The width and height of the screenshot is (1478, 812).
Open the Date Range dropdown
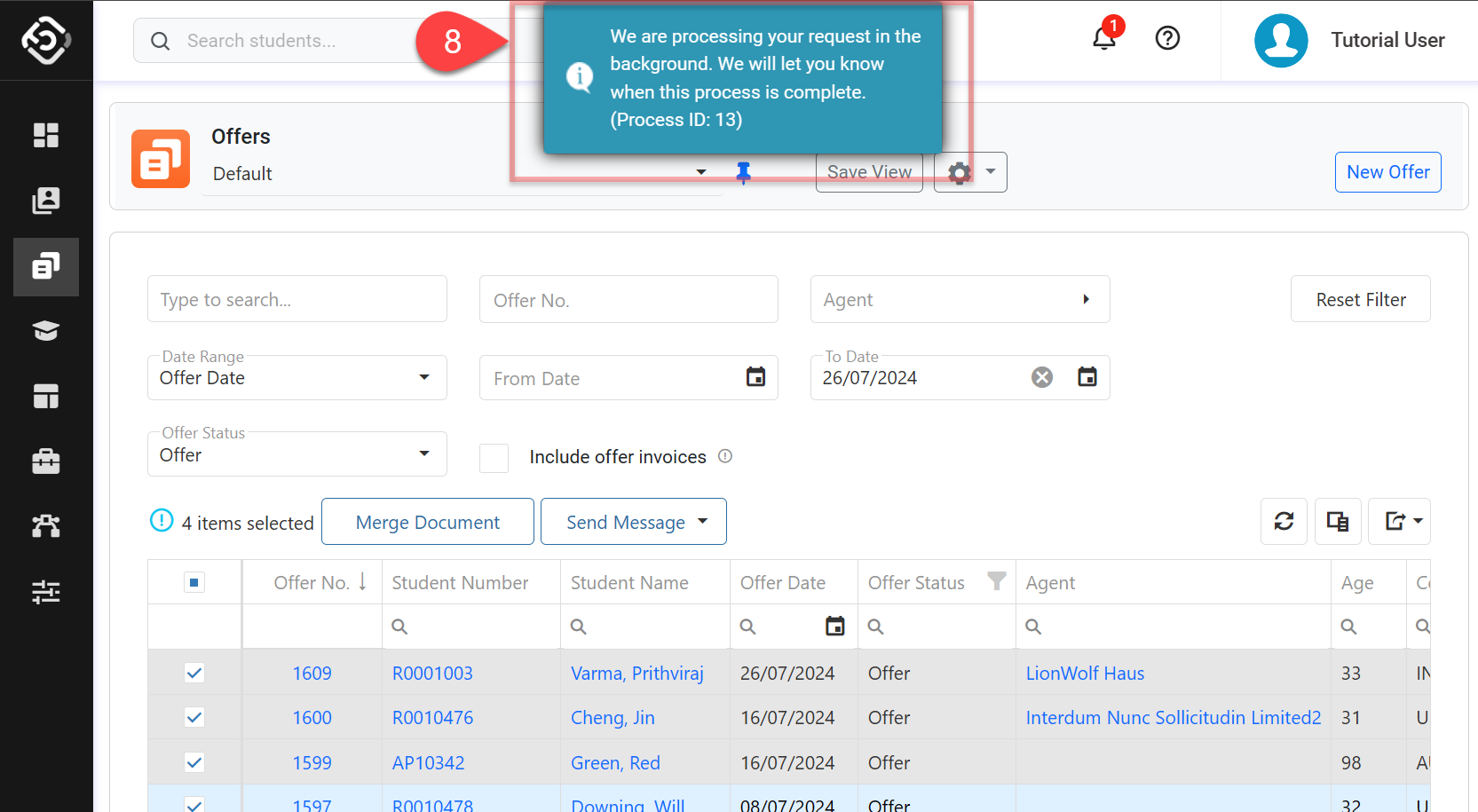(x=297, y=377)
